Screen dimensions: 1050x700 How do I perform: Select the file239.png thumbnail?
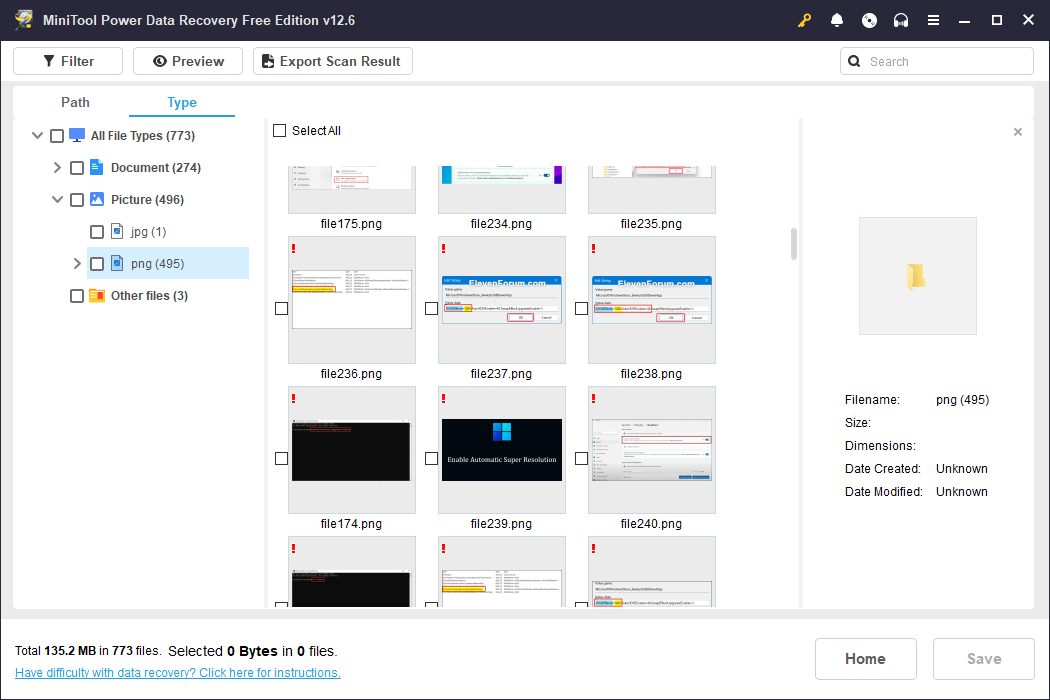coord(501,450)
